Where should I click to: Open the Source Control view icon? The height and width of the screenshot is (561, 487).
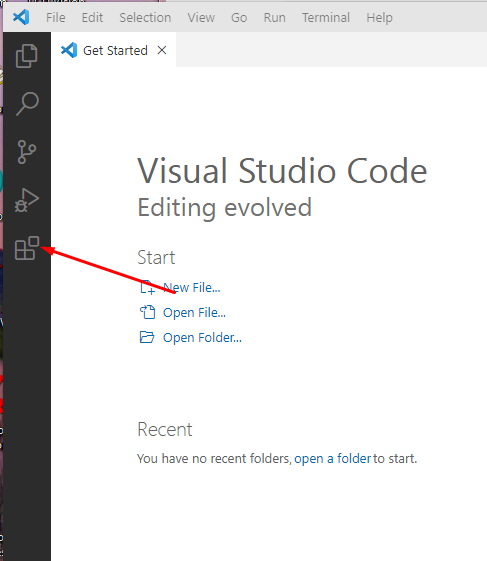[x=26, y=152]
